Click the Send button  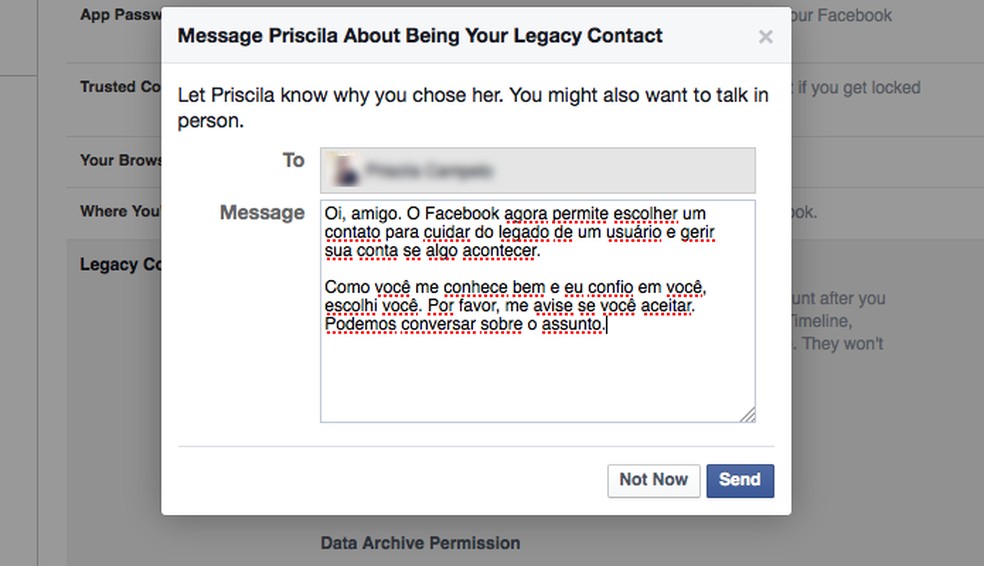point(739,480)
